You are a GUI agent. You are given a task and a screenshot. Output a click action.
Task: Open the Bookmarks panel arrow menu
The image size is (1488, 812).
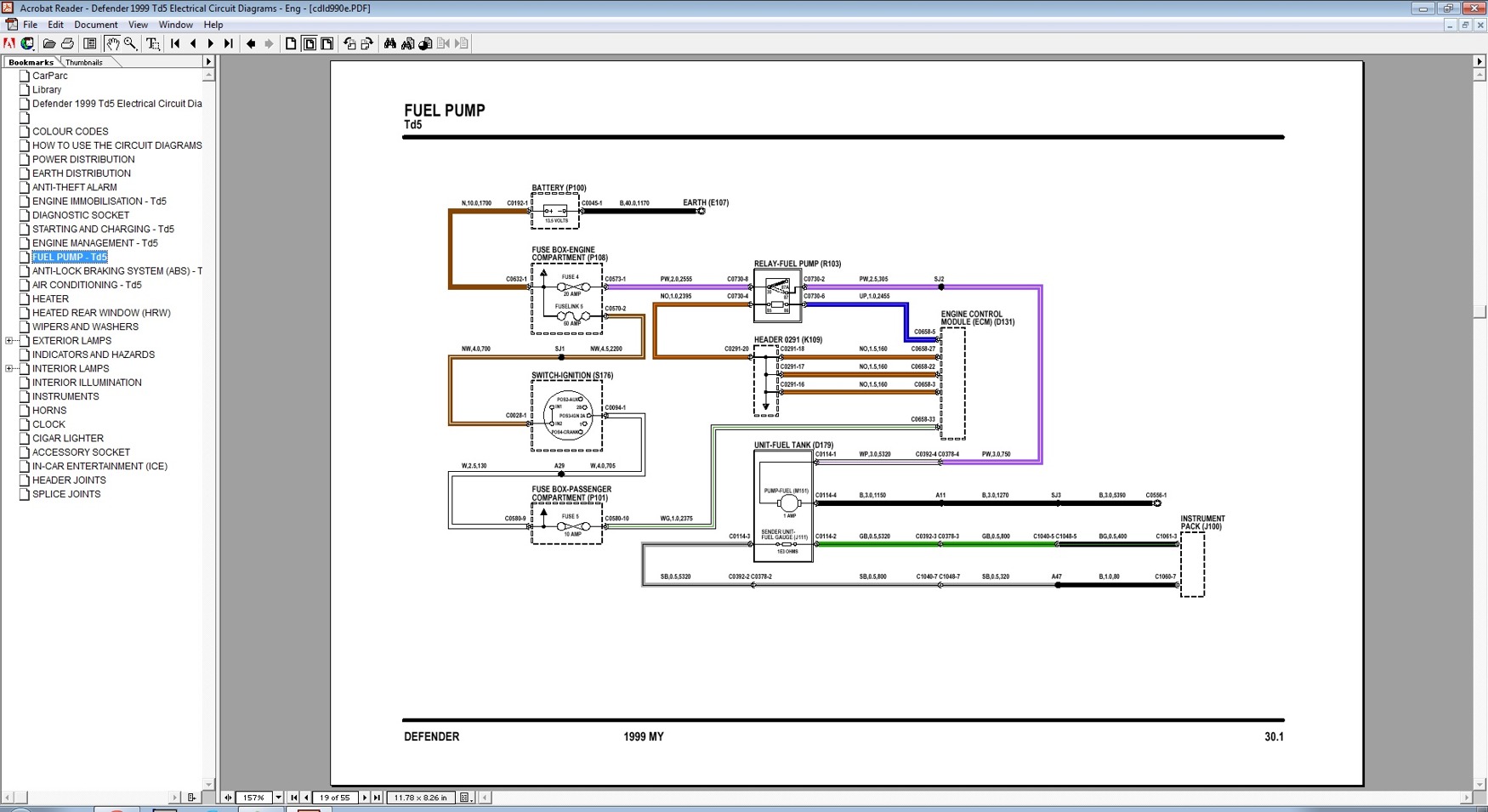[208, 62]
